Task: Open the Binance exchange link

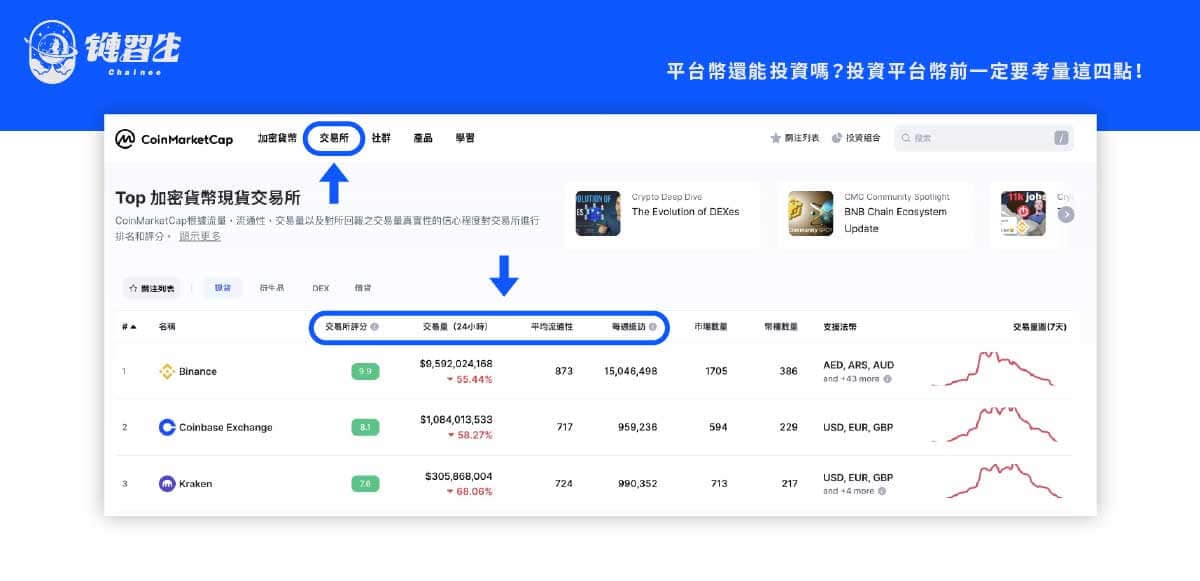Action: click(x=198, y=371)
